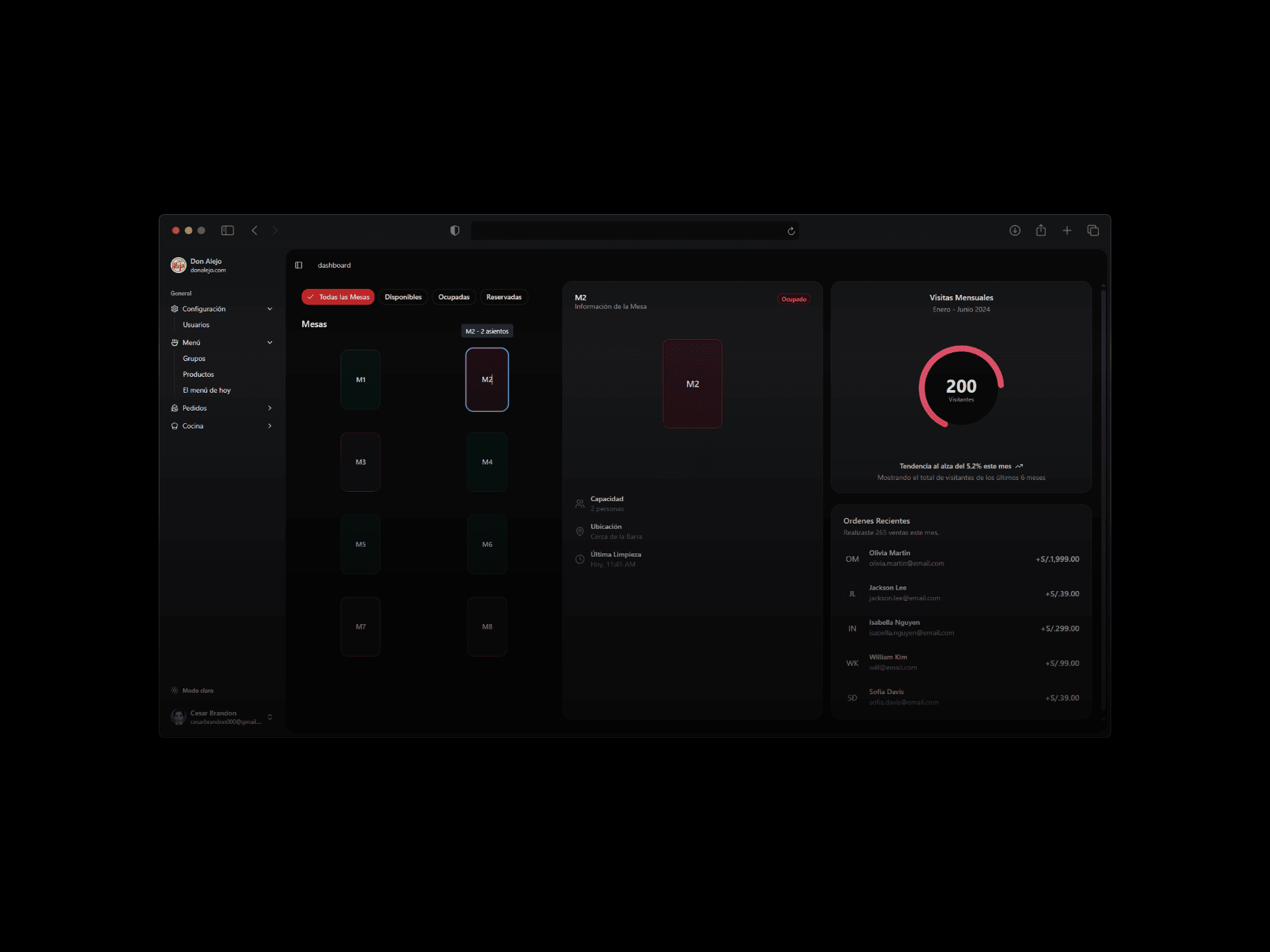Click the privacy shield icon
The width and height of the screenshot is (1270, 952).
pyautogui.click(x=454, y=231)
